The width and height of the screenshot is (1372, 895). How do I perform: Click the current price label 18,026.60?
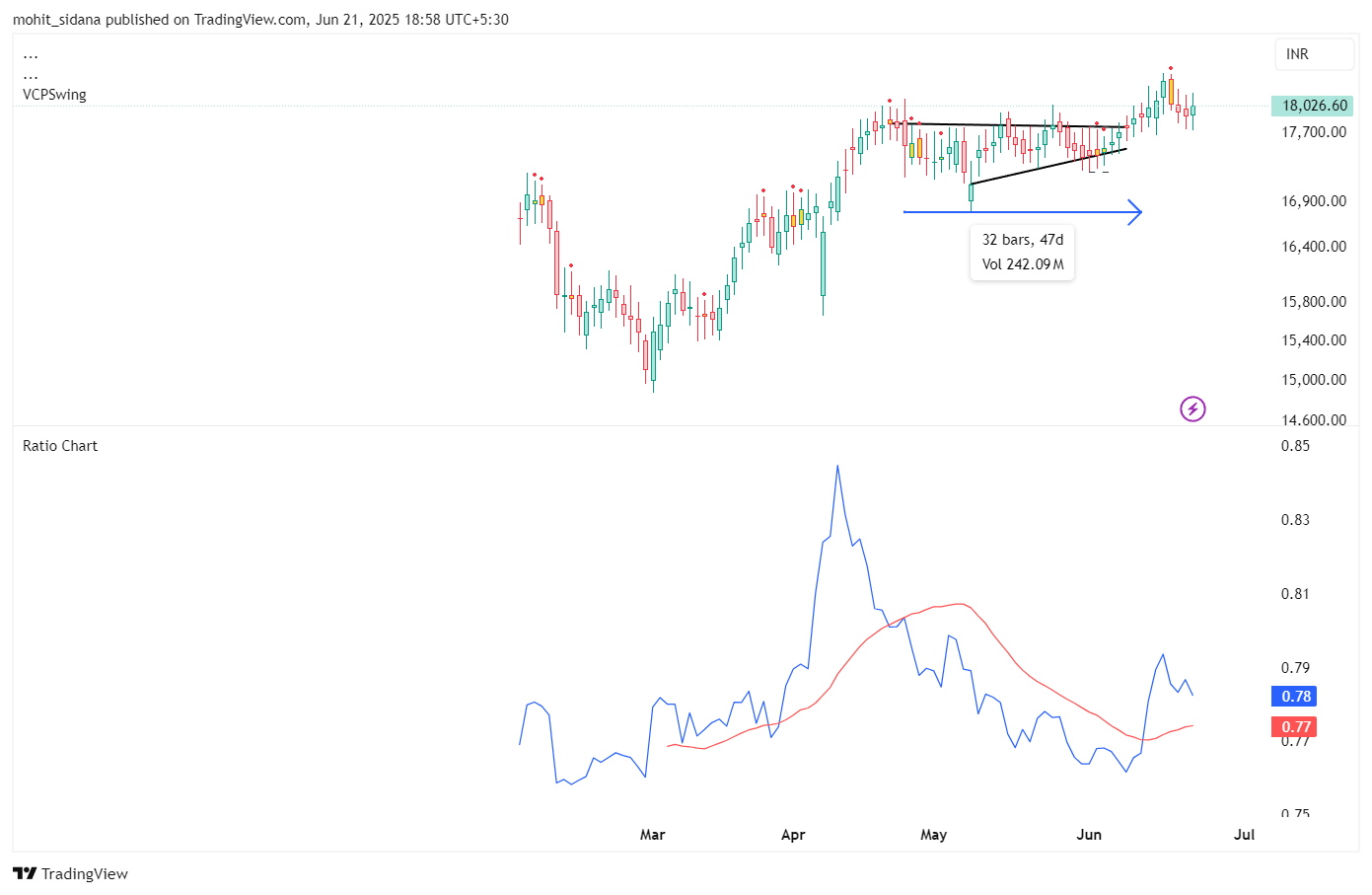(1311, 106)
